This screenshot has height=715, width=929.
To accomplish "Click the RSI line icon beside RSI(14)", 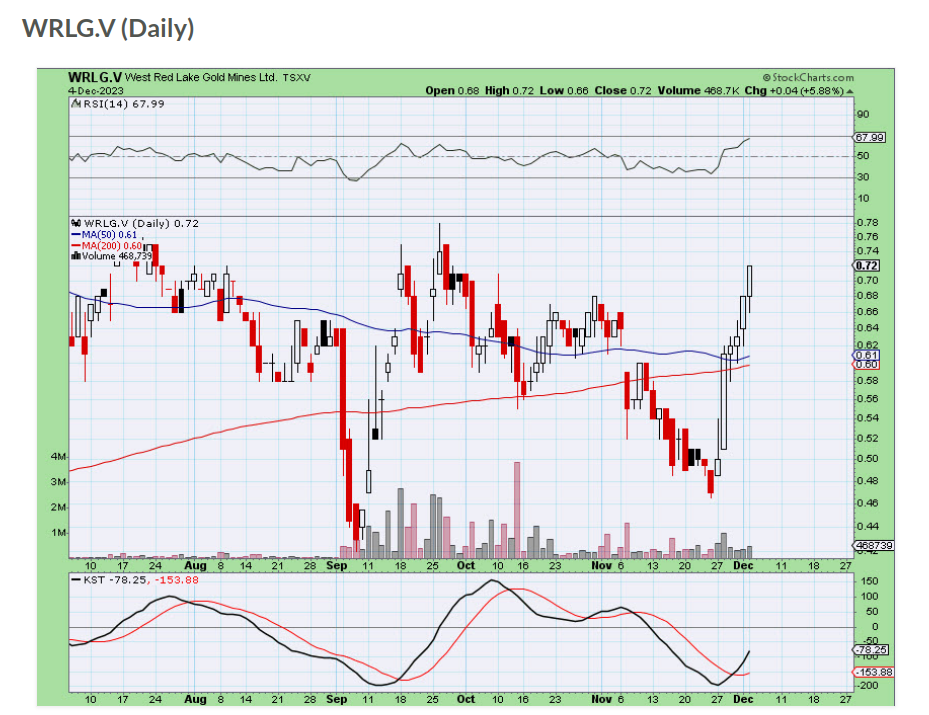I will pyautogui.click(x=76, y=104).
